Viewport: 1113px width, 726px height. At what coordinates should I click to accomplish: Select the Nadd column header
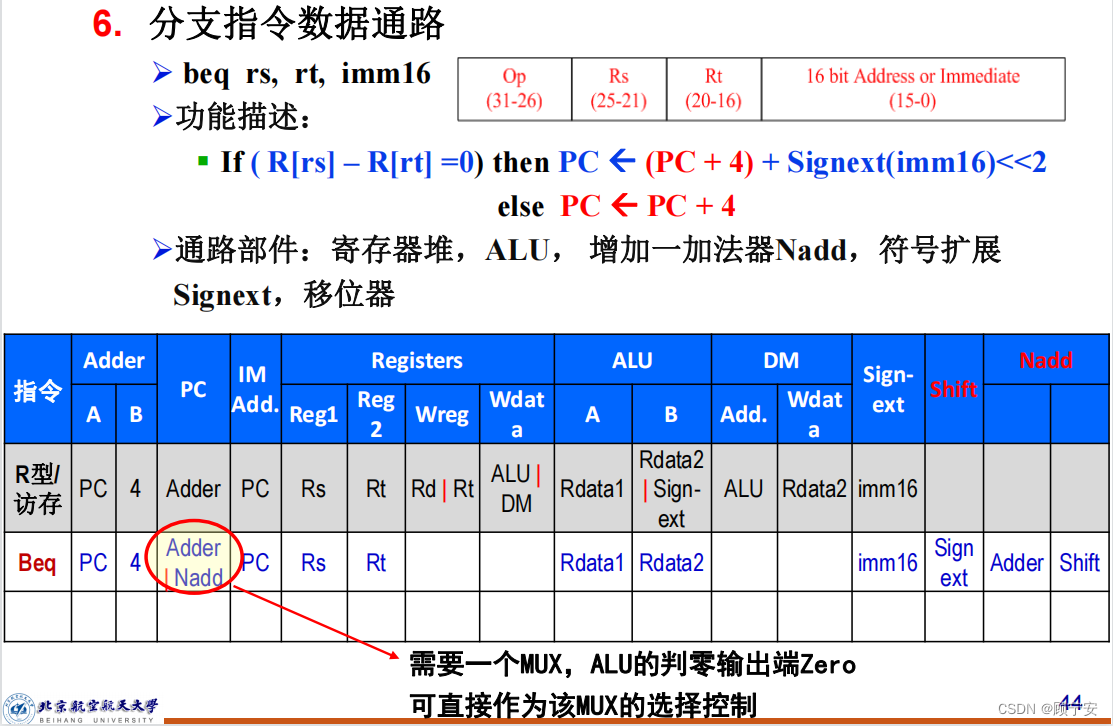(1045, 360)
